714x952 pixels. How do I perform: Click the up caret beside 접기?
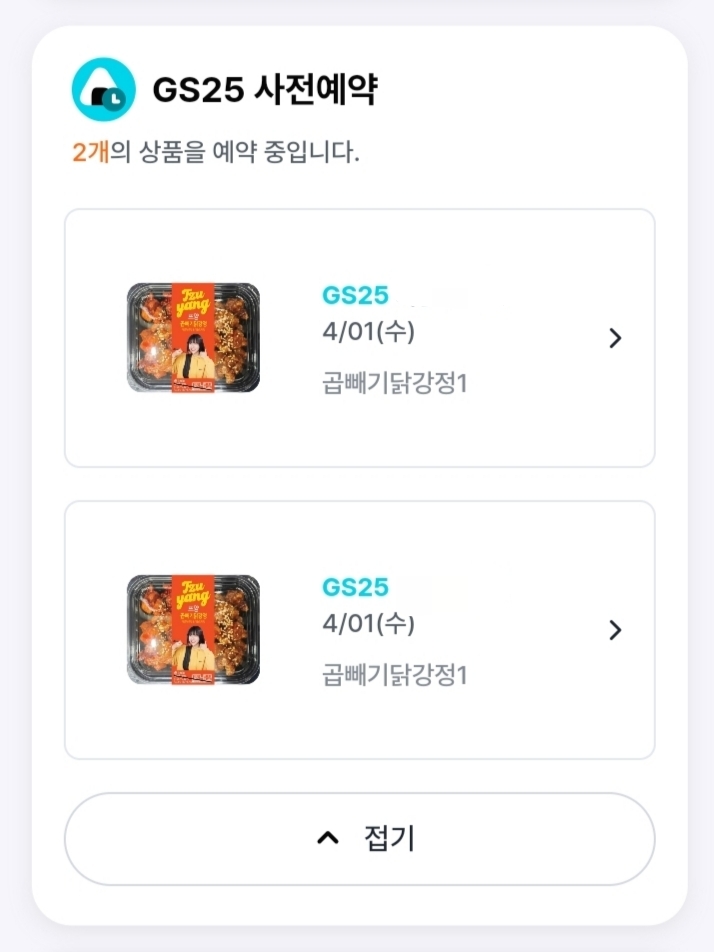pyautogui.click(x=328, y=838)
